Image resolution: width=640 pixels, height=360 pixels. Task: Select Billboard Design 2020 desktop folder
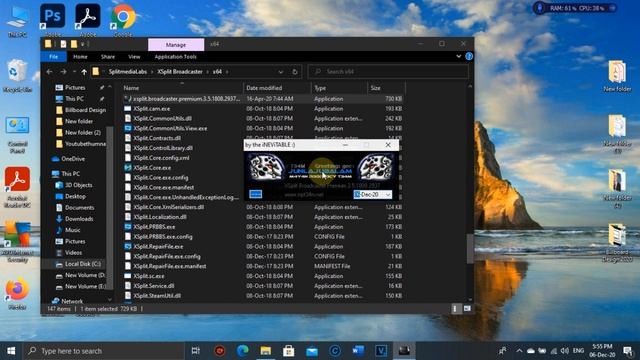(617, 243)
